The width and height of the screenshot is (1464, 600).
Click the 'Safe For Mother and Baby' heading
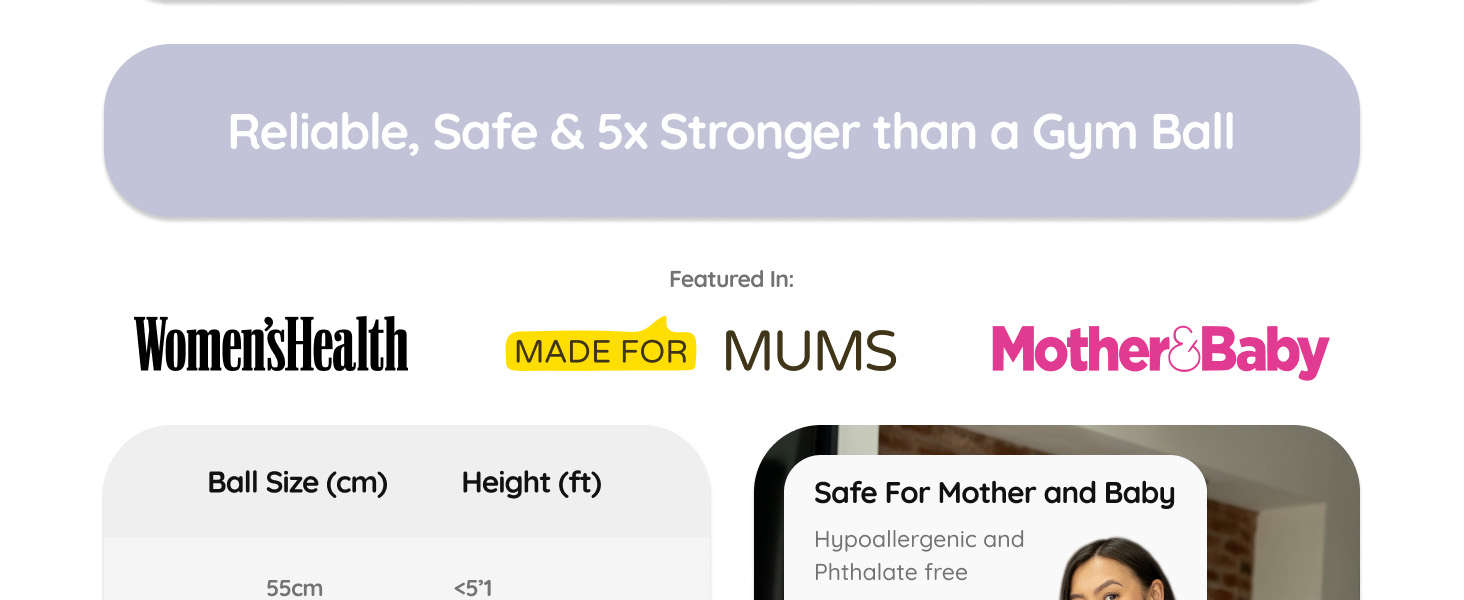(994, 493)
